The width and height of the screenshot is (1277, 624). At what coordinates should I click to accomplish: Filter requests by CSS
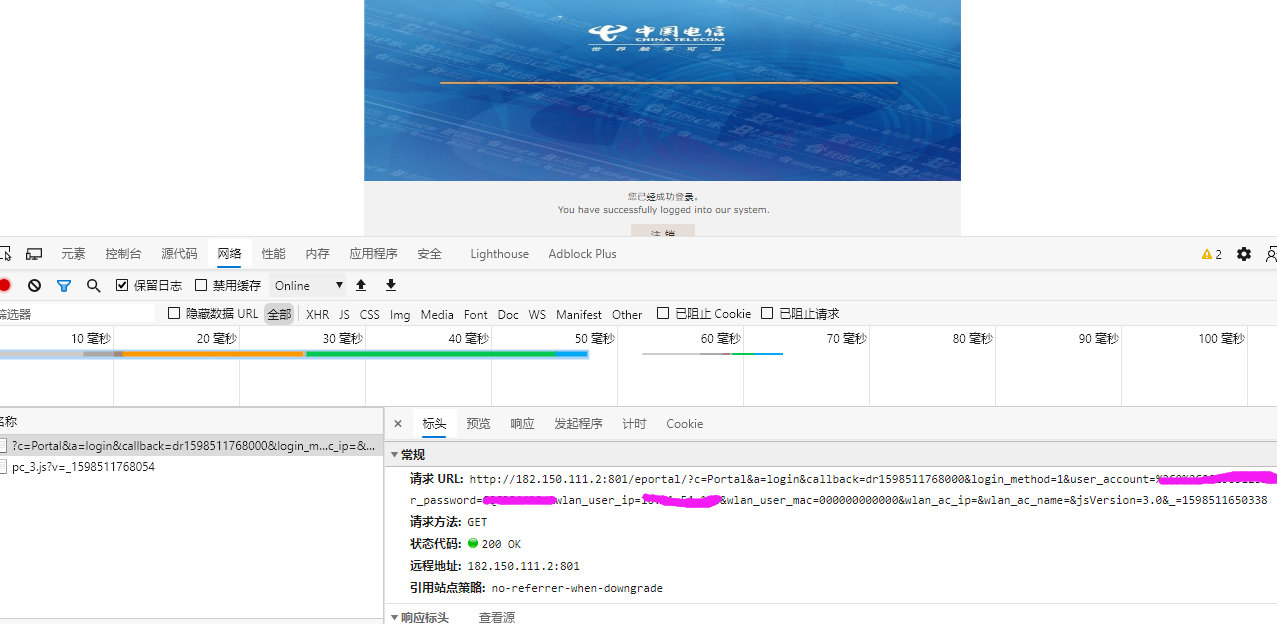pos(370,314)
